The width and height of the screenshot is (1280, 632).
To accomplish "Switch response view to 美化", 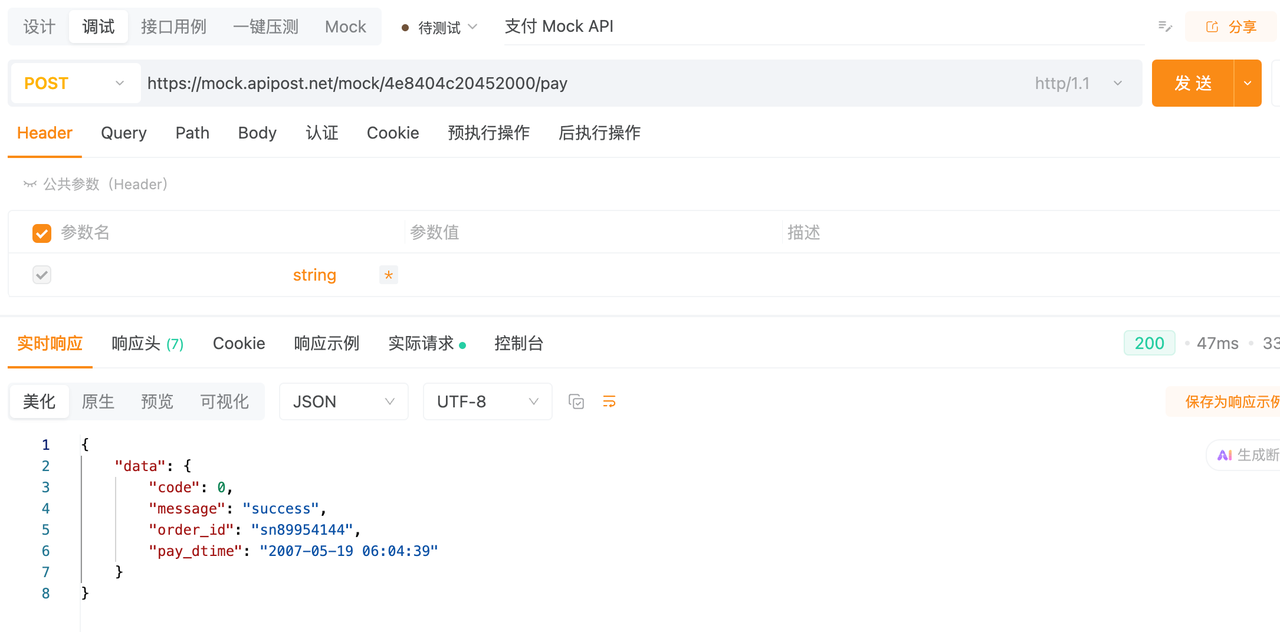I will coord(39,401).
